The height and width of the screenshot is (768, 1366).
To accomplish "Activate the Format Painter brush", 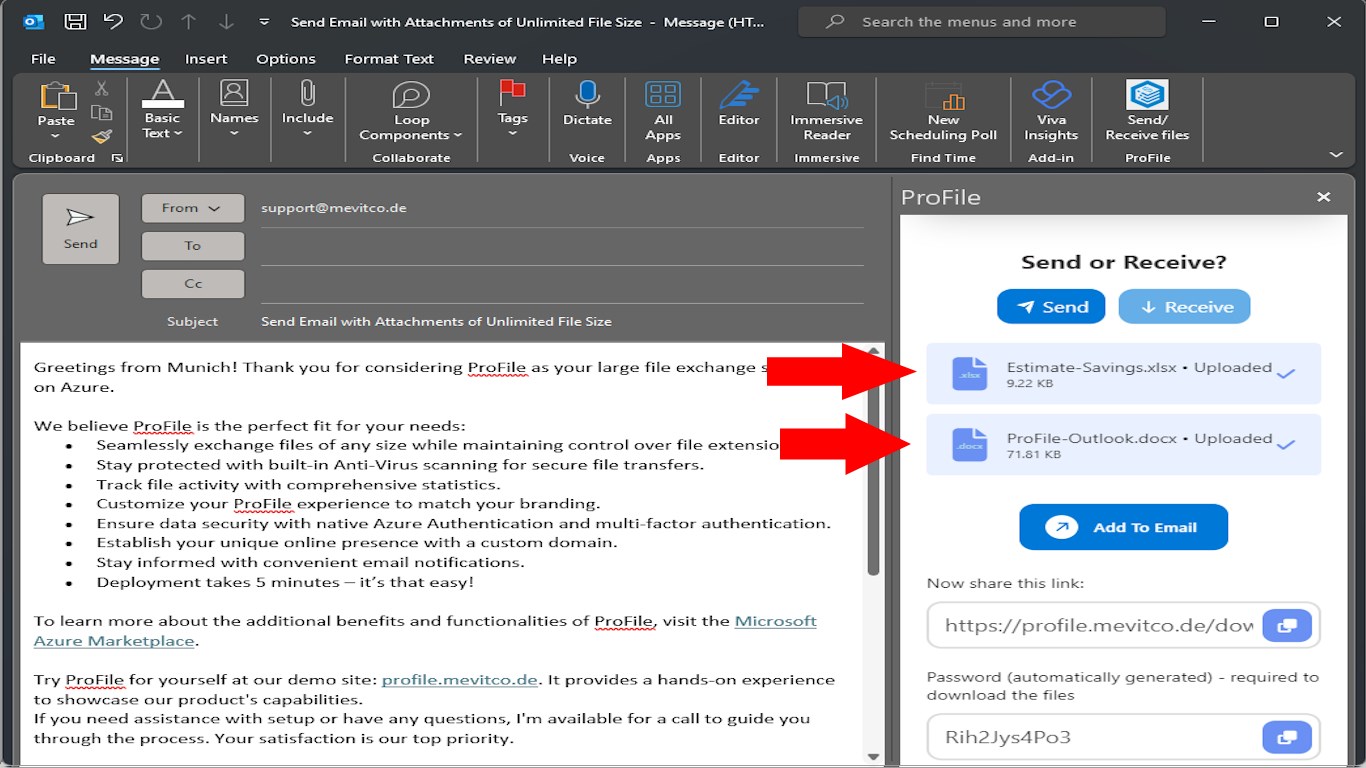I will [101, 136].
